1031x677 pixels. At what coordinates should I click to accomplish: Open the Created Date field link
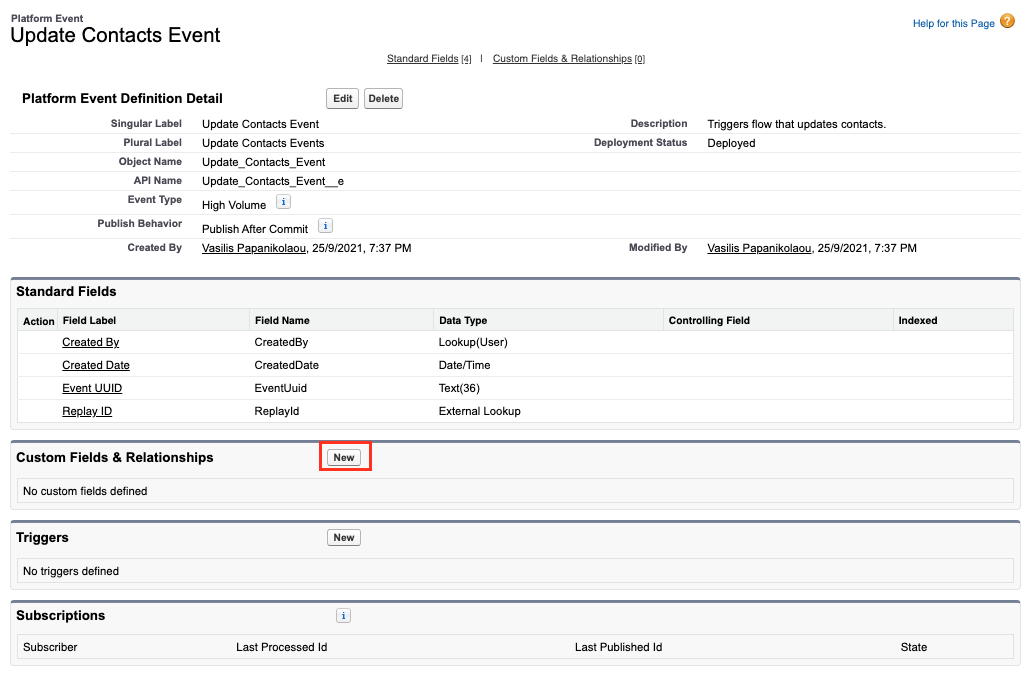(95, 365)
